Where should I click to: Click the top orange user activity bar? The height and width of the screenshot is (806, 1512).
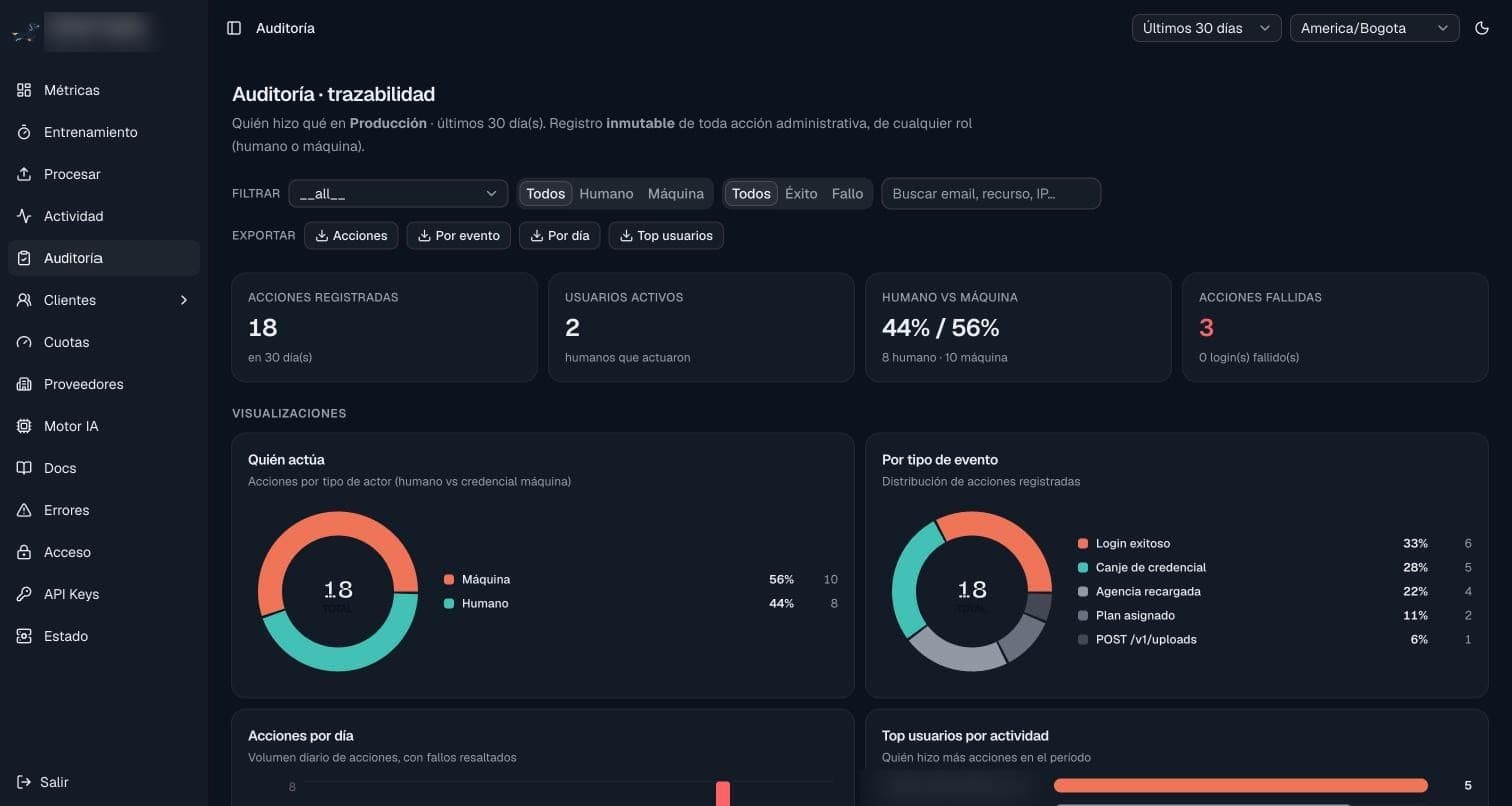pos(1241,786)
